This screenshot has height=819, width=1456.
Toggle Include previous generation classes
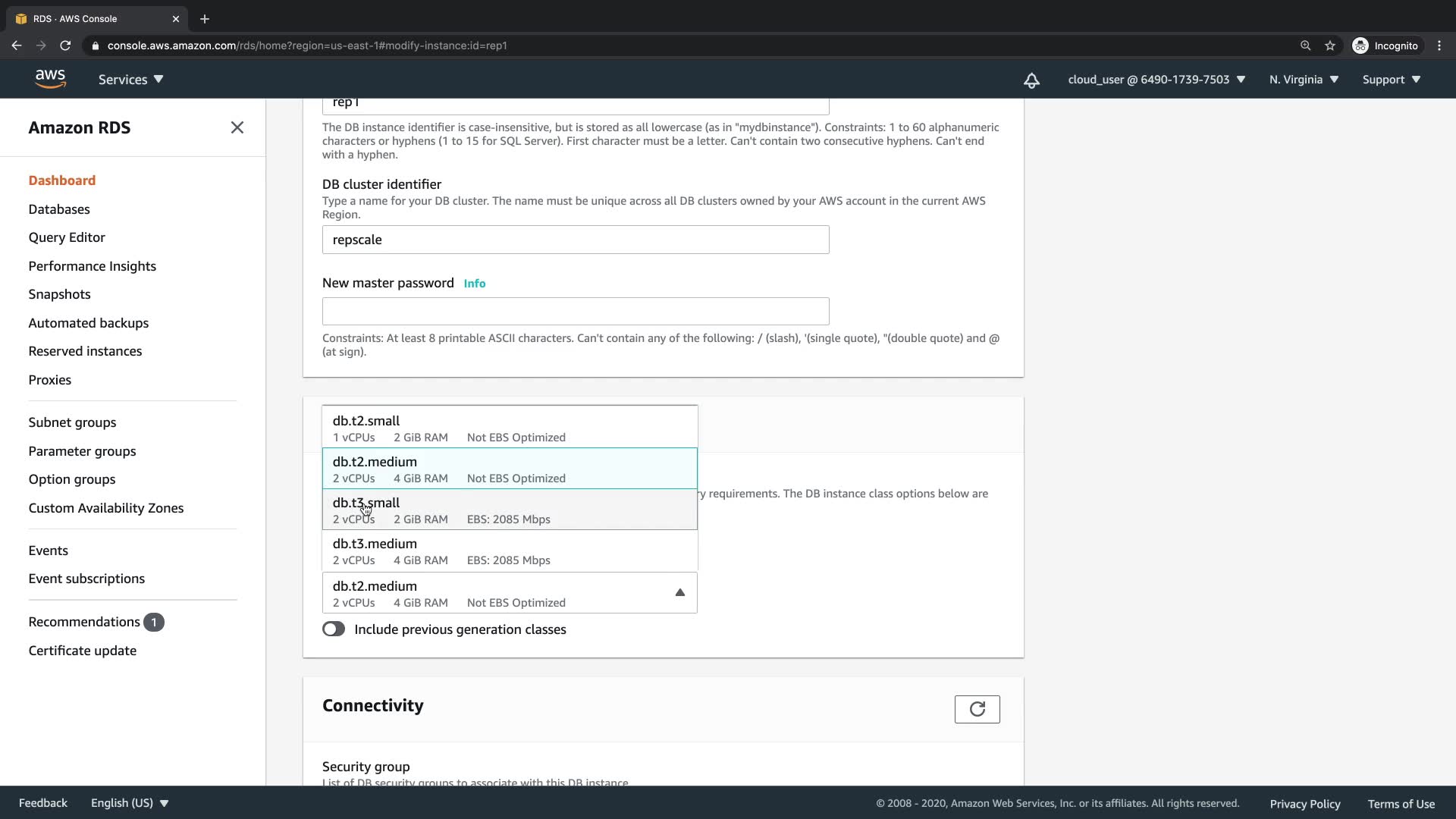334,629
